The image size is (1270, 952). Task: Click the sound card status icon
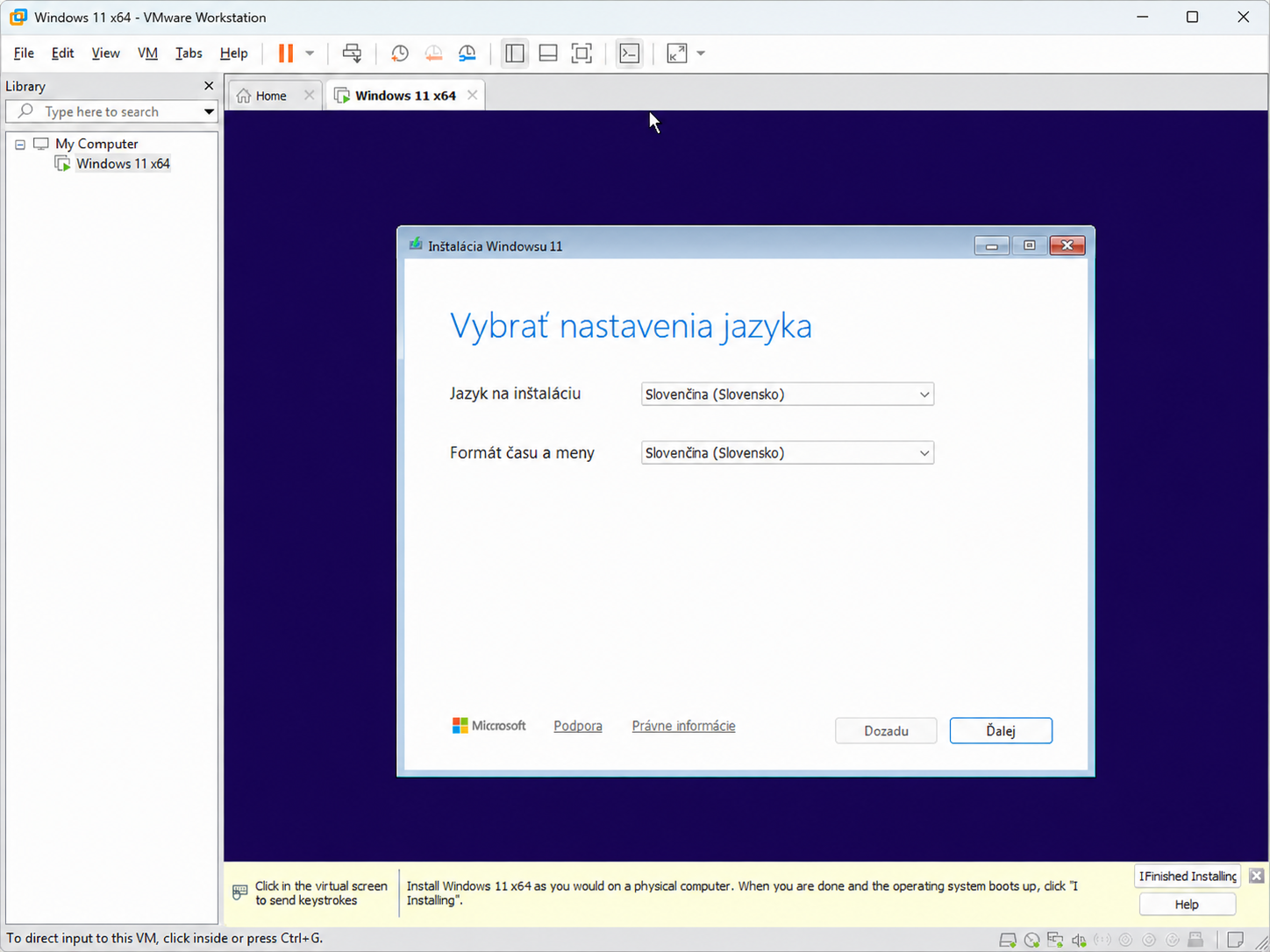[x=1079, y=941]
